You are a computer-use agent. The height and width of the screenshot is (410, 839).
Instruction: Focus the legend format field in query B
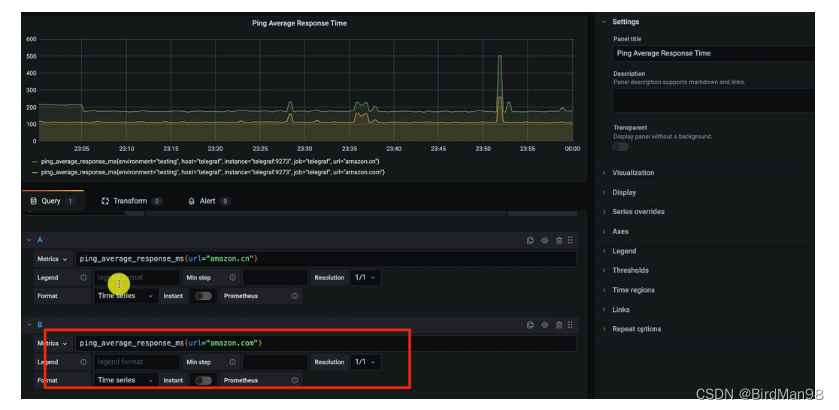coord(137,362)
